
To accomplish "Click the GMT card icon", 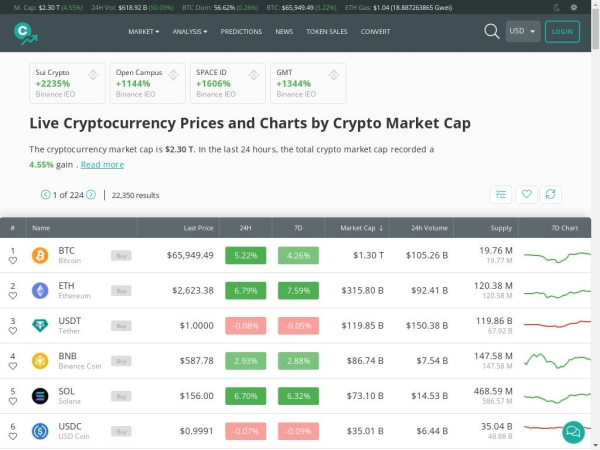I will [x=334, y=75].
